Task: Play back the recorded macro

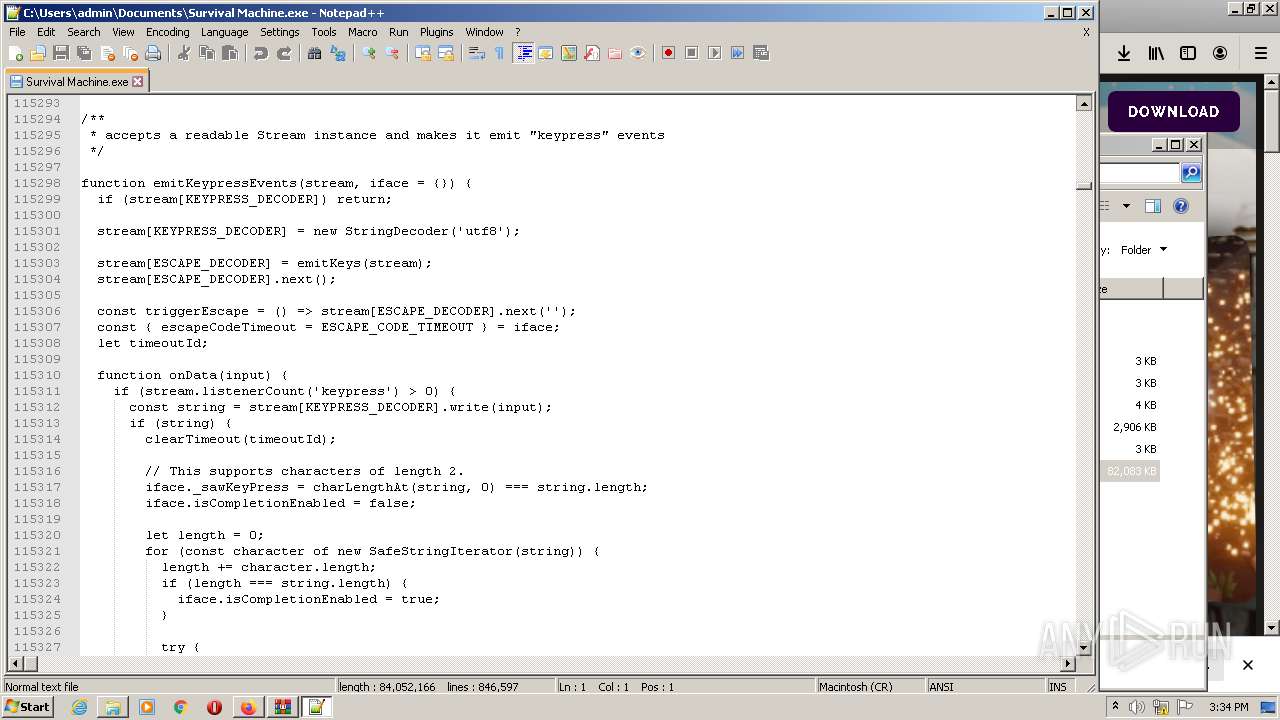Action: coord(714,53)
